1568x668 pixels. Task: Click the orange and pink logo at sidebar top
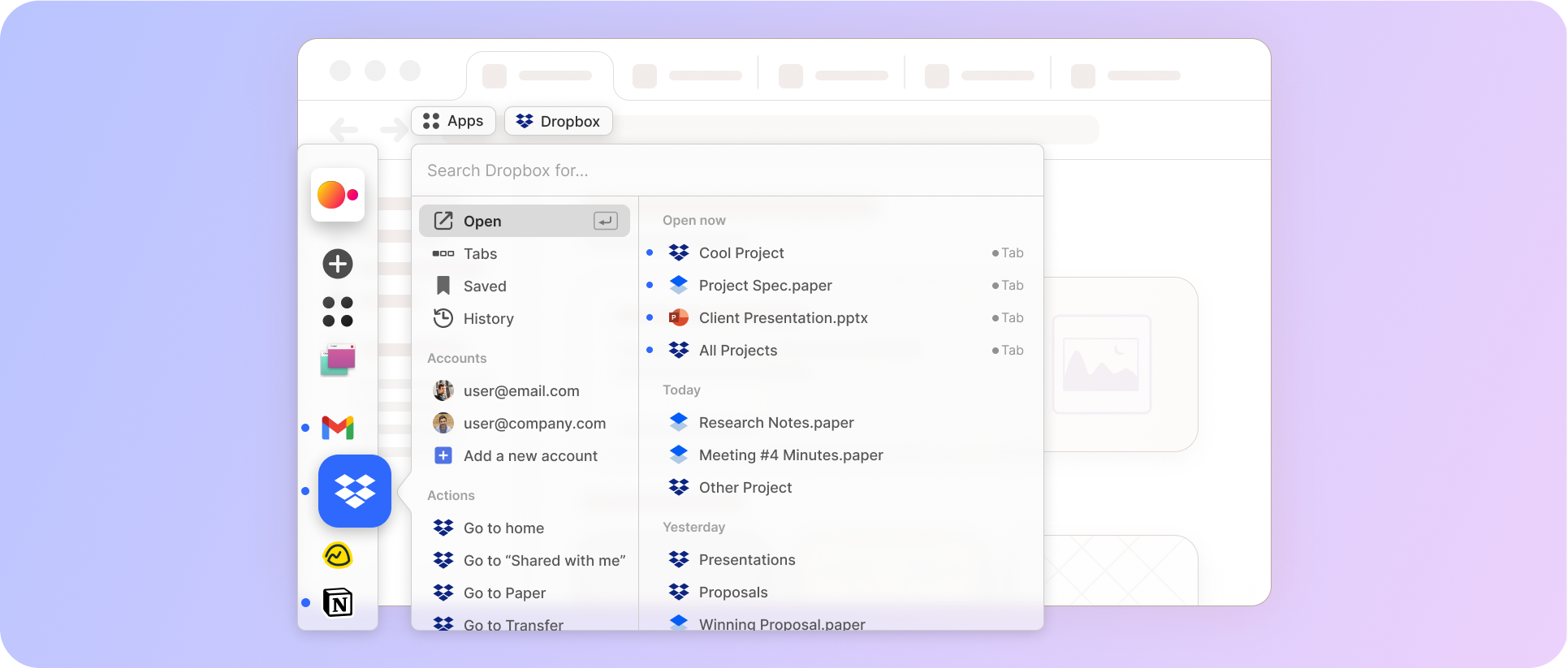[338, 195]
